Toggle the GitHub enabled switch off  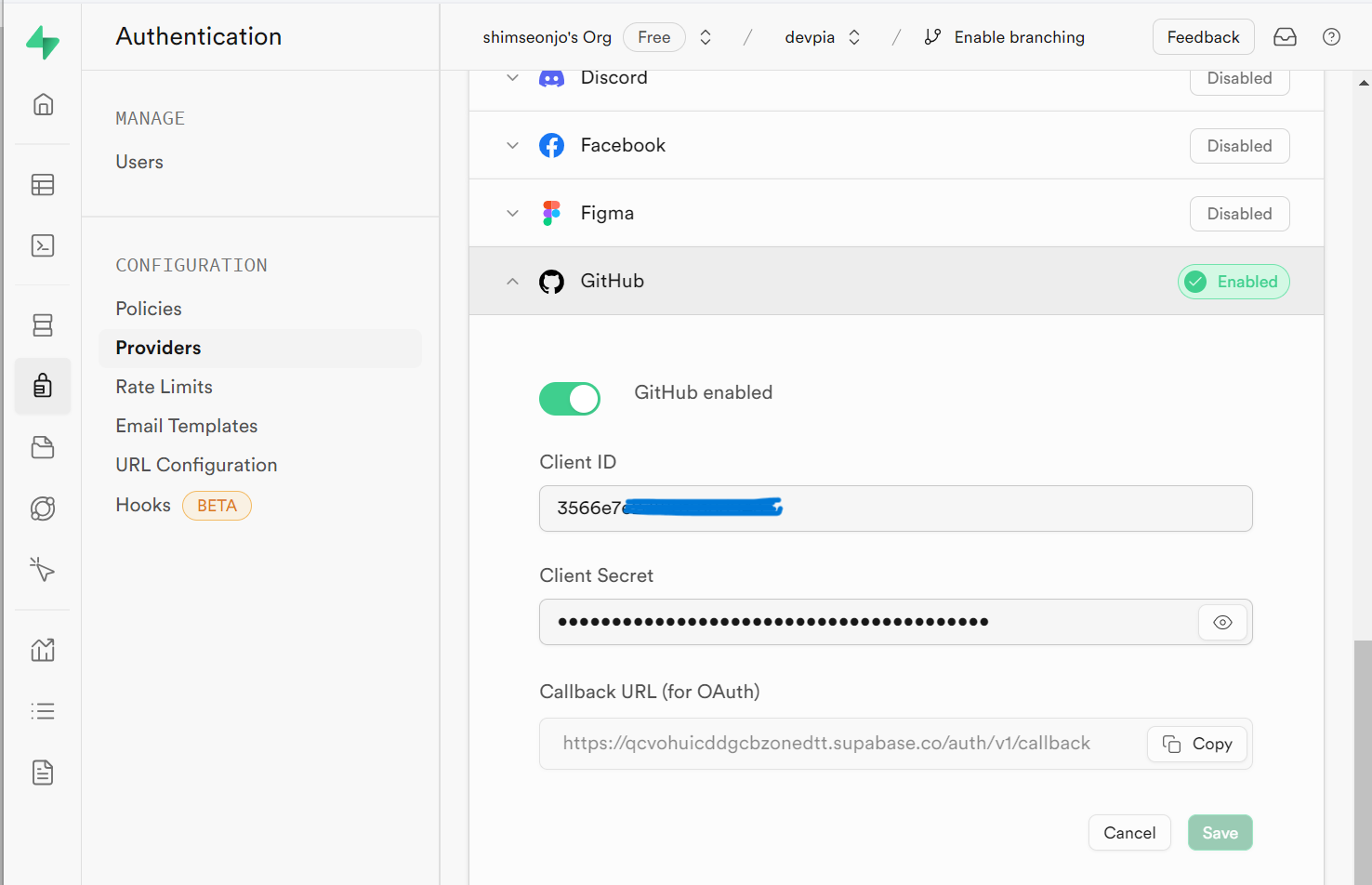coord(569,399)
